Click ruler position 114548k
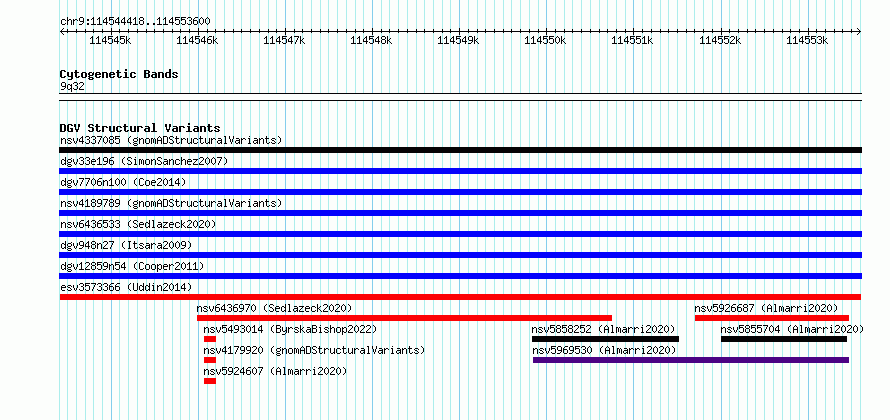The height and width of the screenshot is (420, 890). (372, 41)
